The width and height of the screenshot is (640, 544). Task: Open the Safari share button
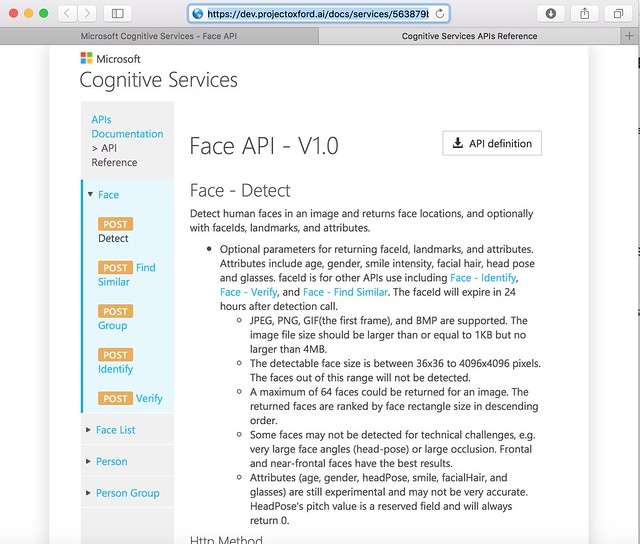[584, 13]
